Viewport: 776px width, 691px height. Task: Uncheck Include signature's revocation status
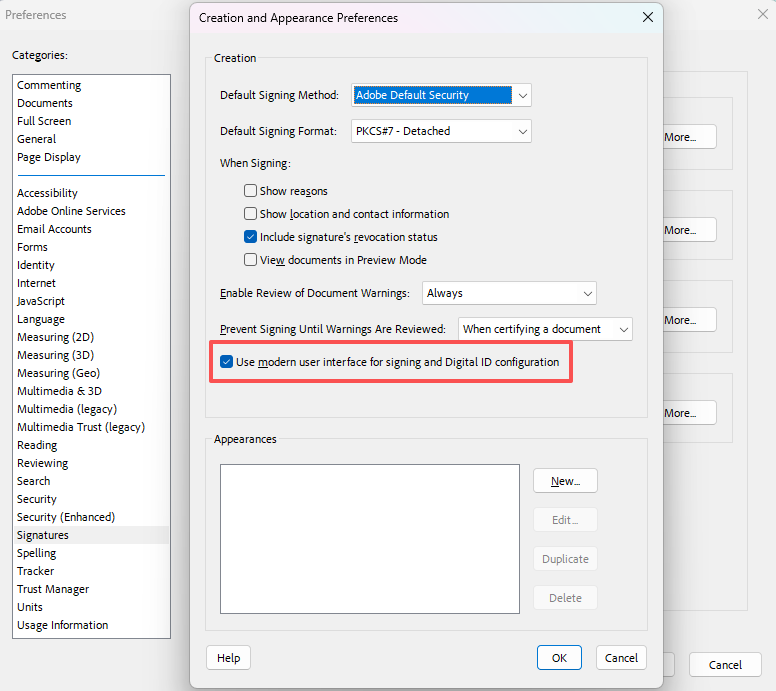pyautogui.click(x=251, y=237)
